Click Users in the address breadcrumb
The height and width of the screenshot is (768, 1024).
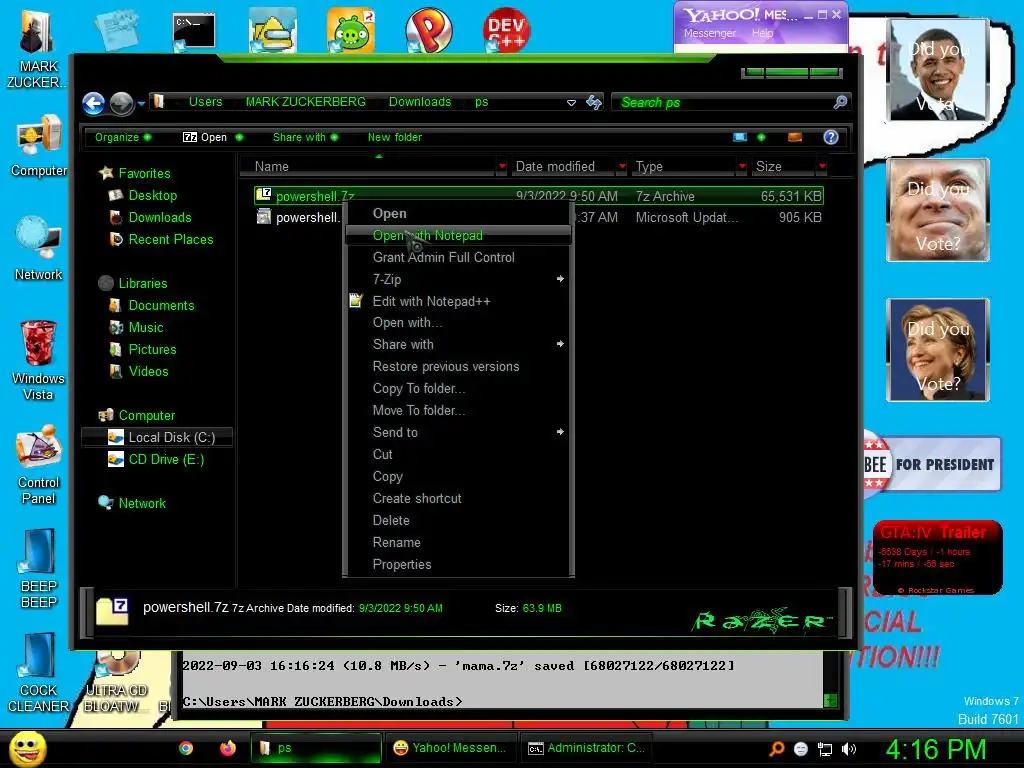point(205,102)
